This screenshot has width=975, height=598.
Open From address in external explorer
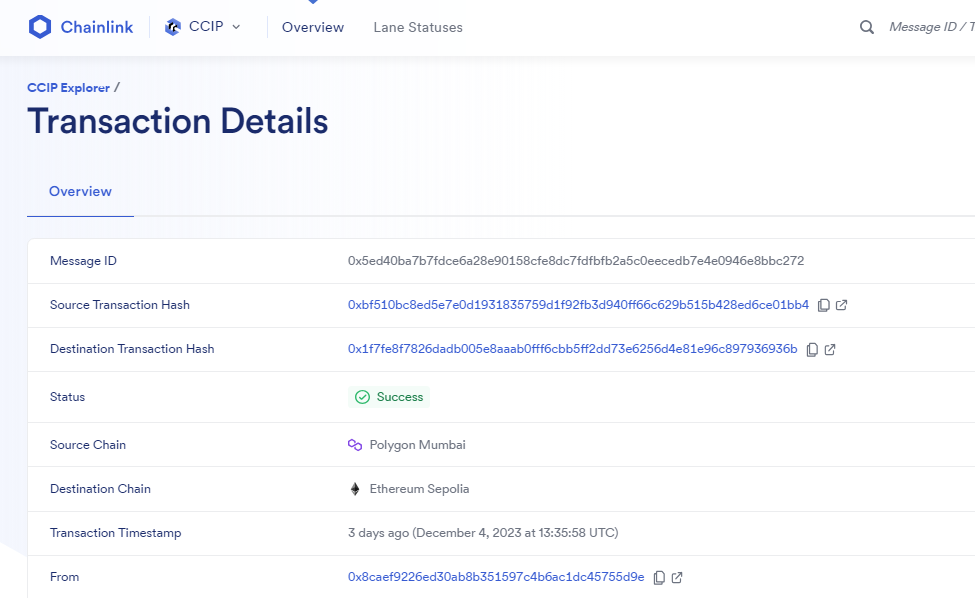677,577
